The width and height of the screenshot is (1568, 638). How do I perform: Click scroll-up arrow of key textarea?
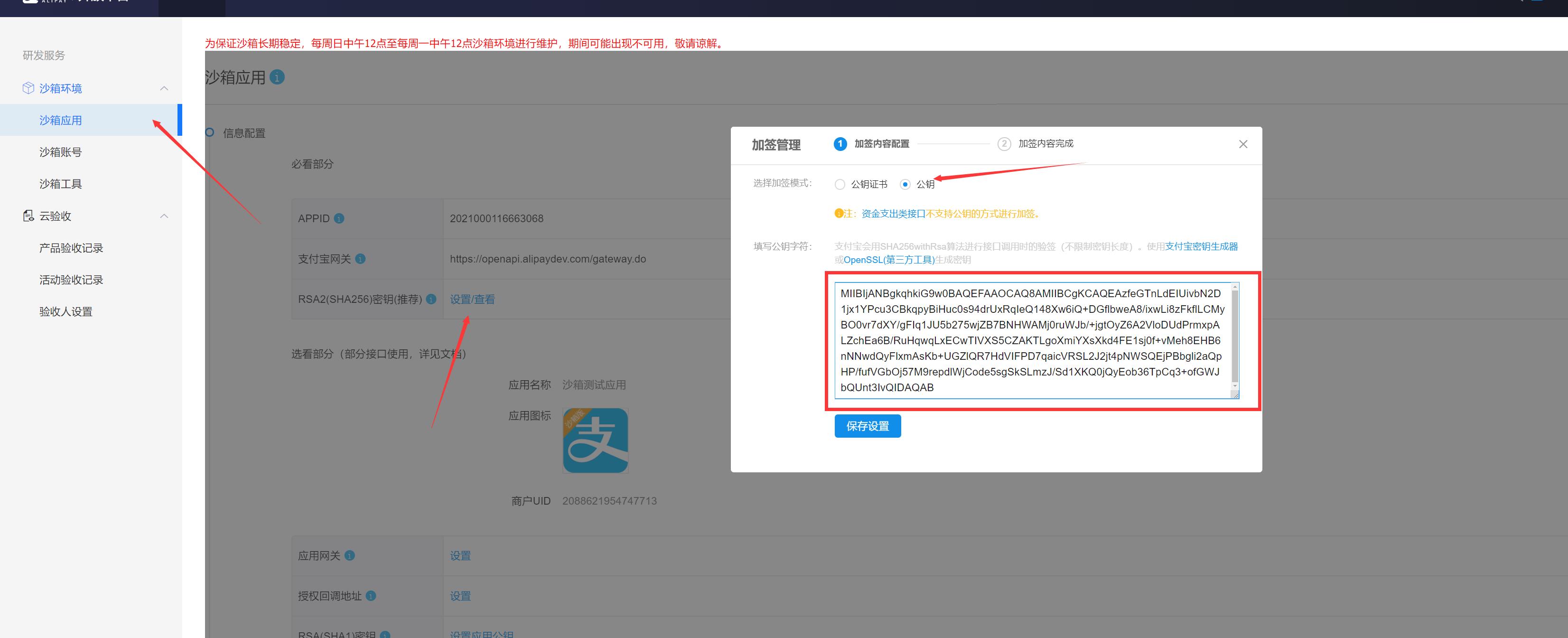coord(1234,286)
